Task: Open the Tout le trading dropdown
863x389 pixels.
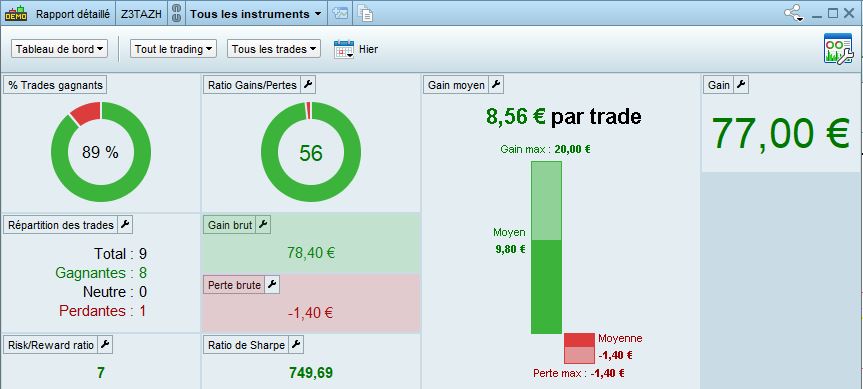Action: click(173, 49)
